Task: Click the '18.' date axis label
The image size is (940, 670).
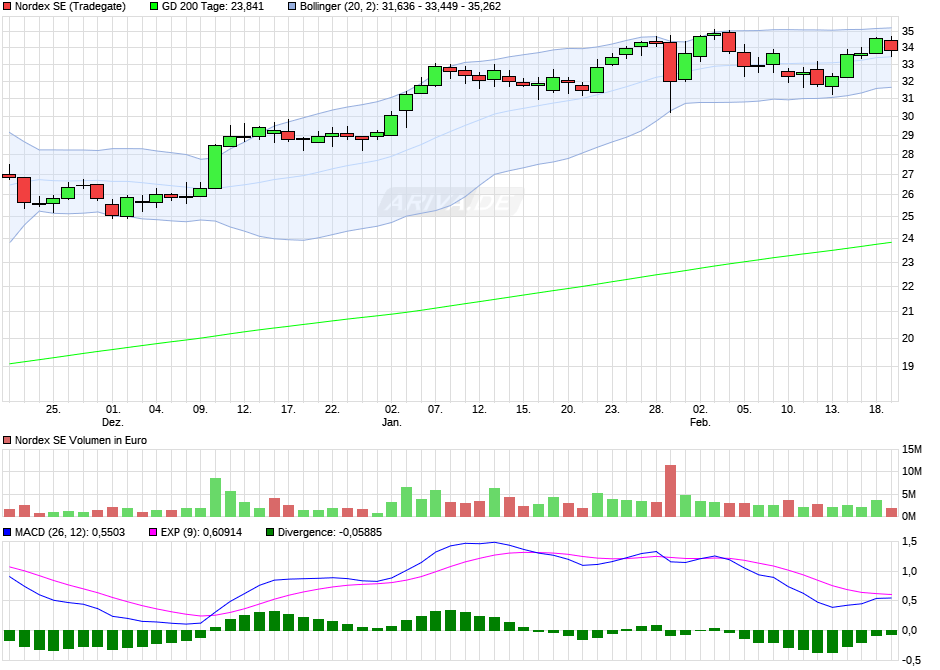Action: (x=876, y=409)
